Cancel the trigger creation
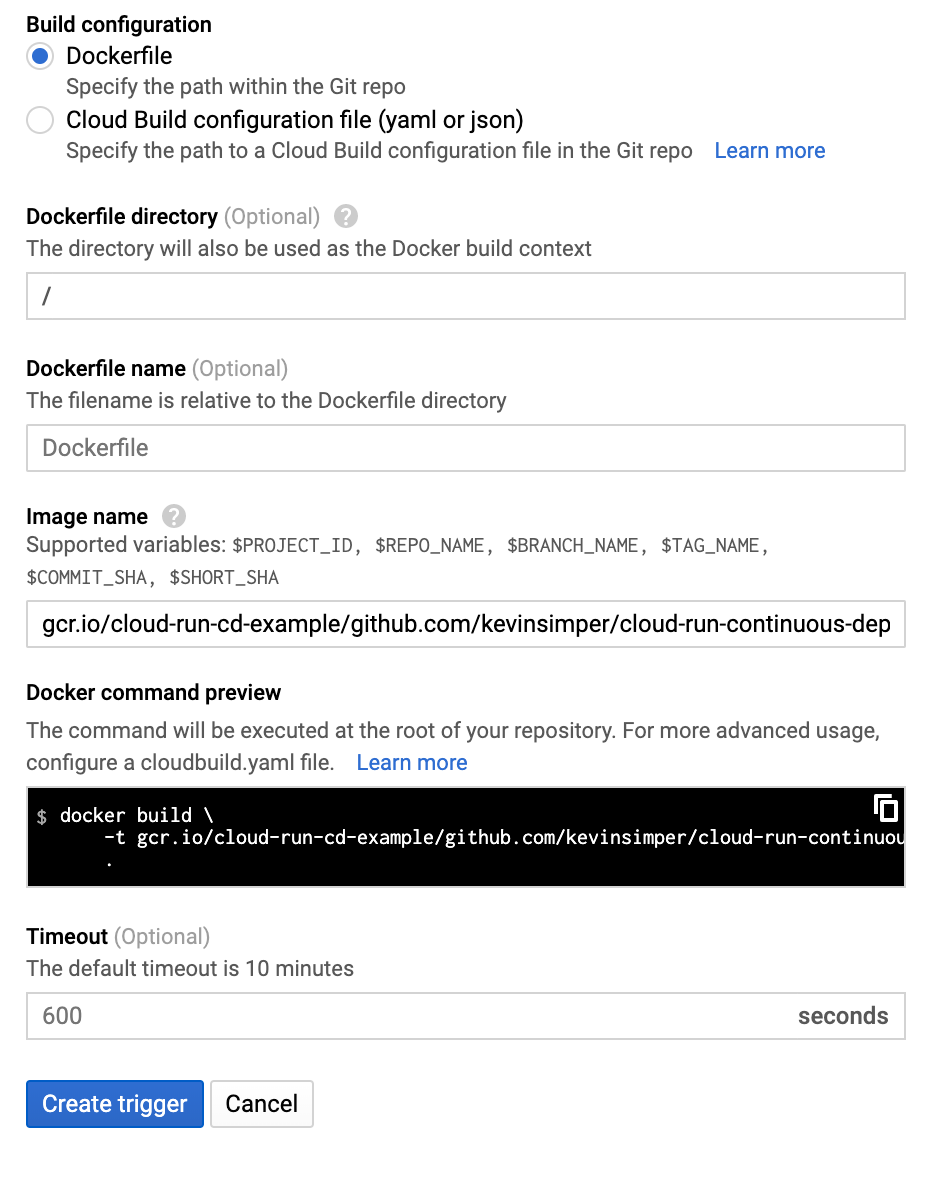The image size is (940, 1202). (x=261, y=1104)
